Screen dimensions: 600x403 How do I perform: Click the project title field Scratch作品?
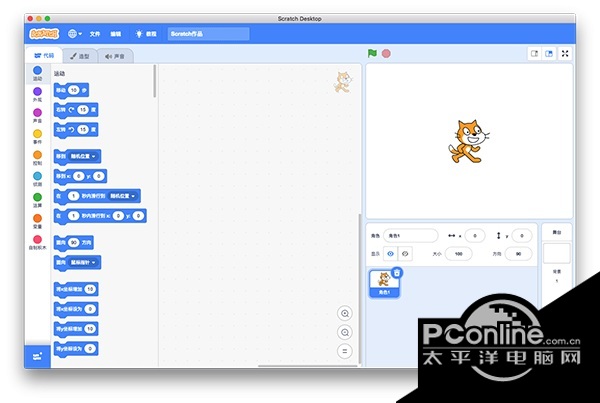click(209, 34)
